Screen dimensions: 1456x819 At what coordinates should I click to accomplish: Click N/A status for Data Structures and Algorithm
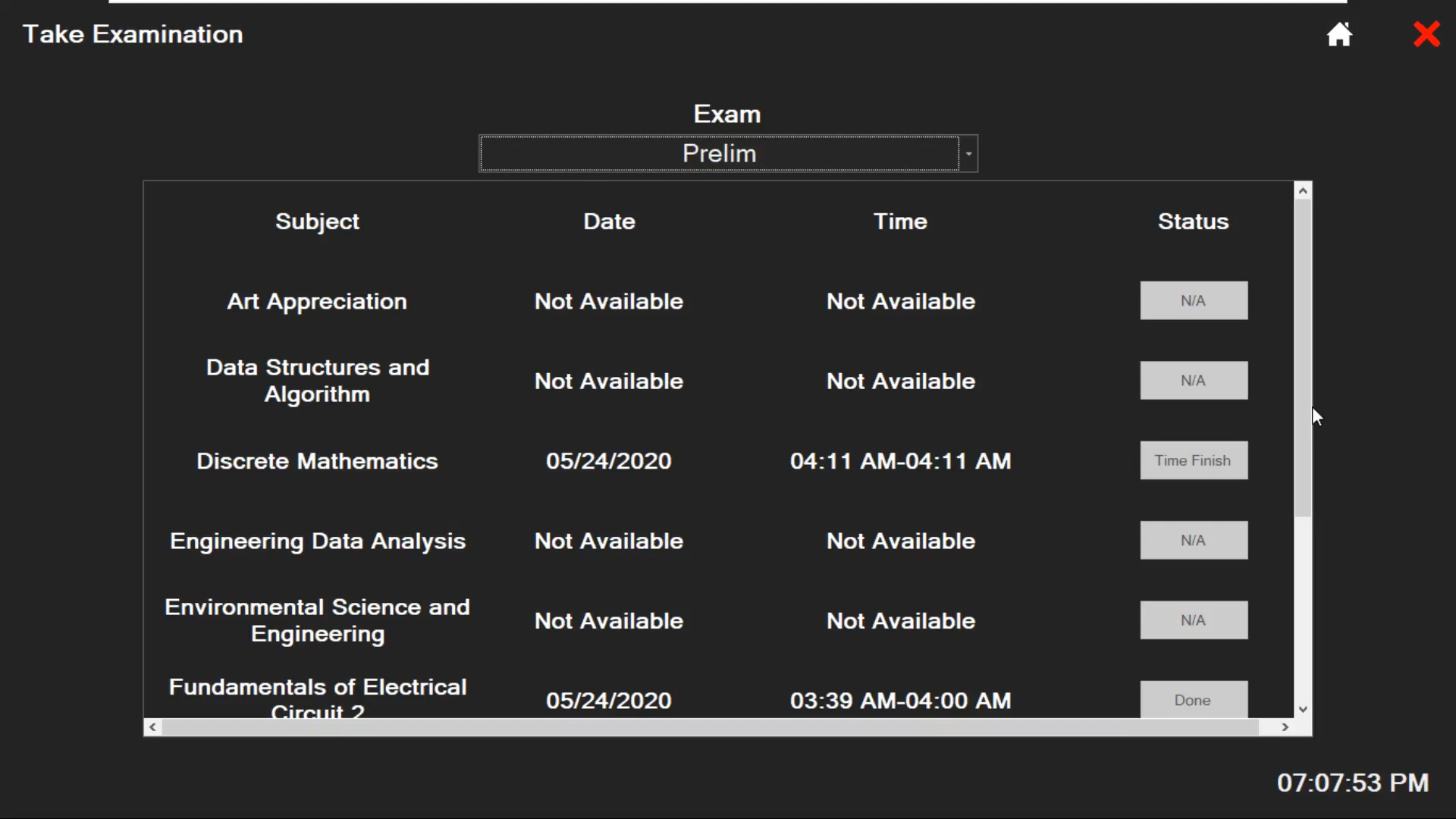click(1194, 381)
